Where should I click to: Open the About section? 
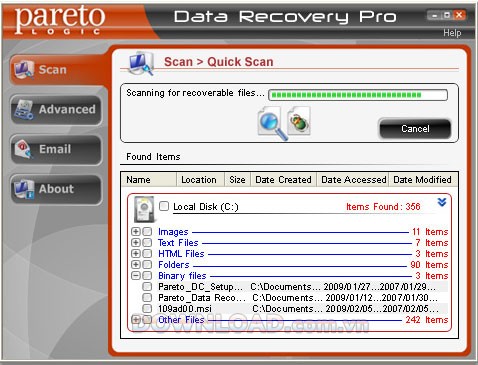[x=56, y=189]
